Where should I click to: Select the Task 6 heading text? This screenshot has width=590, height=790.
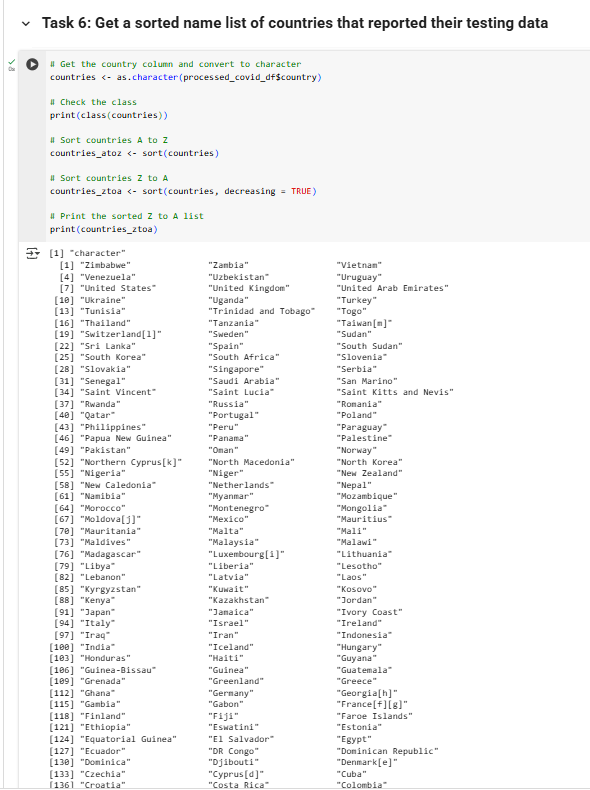pos(295,23)
